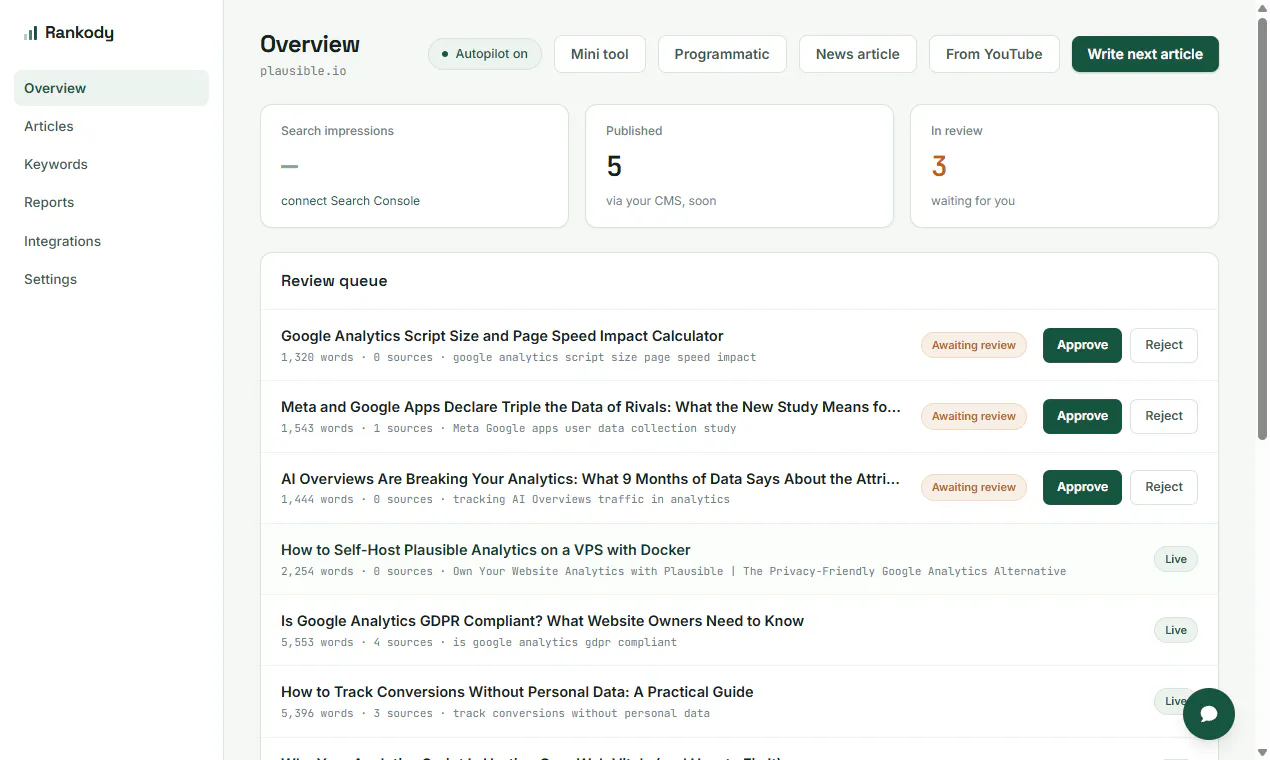The height and width of the screenshot is (760, 1270).
Task: Click the Mini tool button
Action: pyautogui.click(x=600, y=54)
